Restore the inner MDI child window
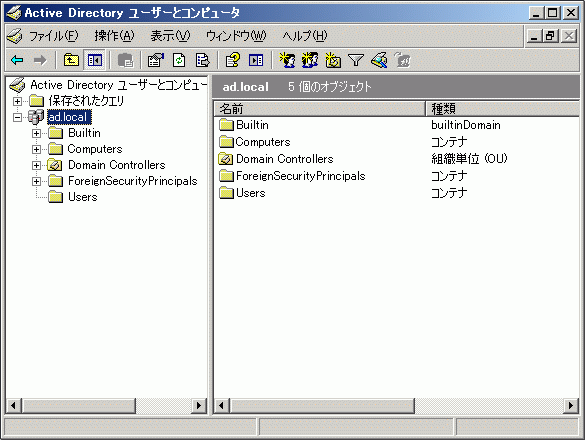 click(x=550, y=37)
